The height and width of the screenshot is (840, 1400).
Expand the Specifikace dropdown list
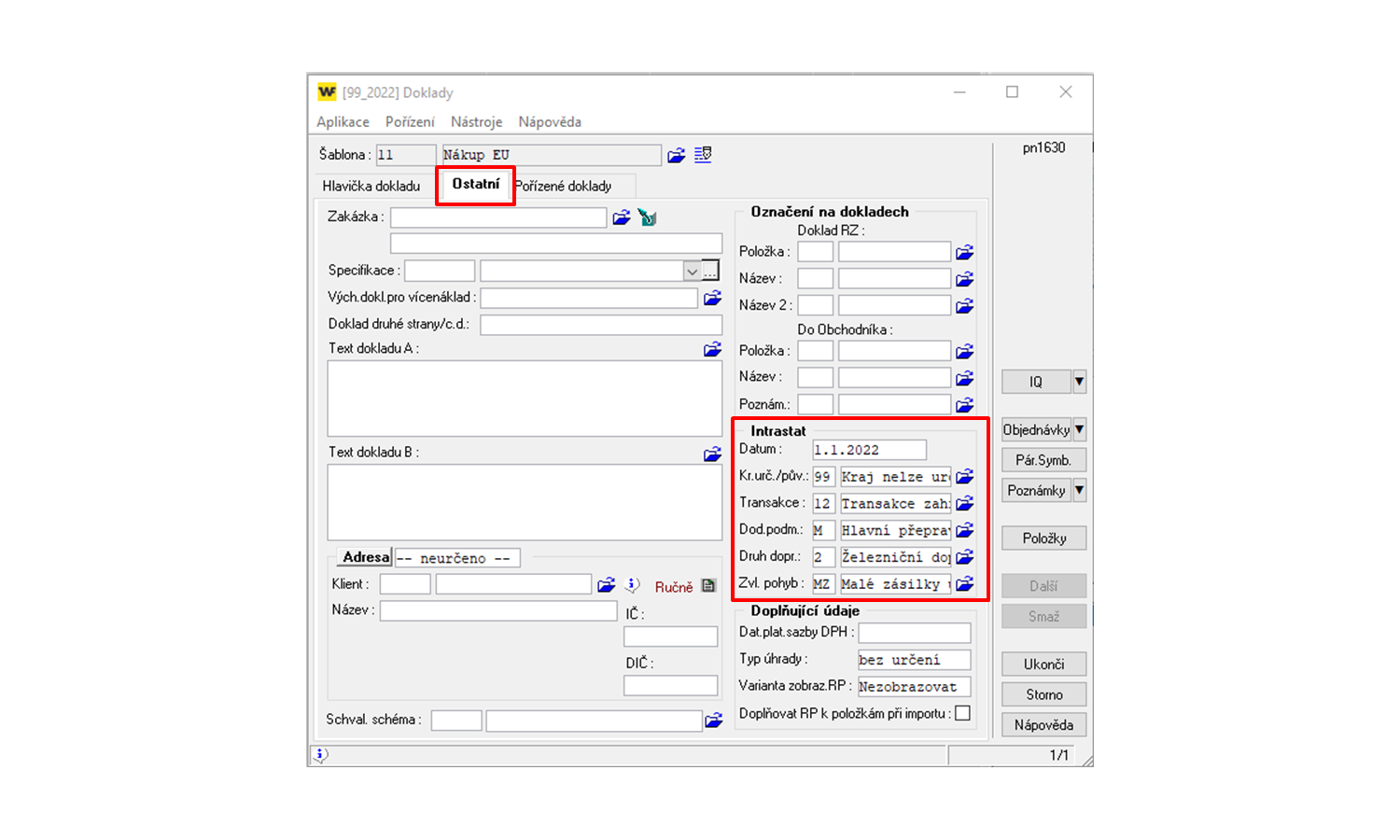[692, 272]
